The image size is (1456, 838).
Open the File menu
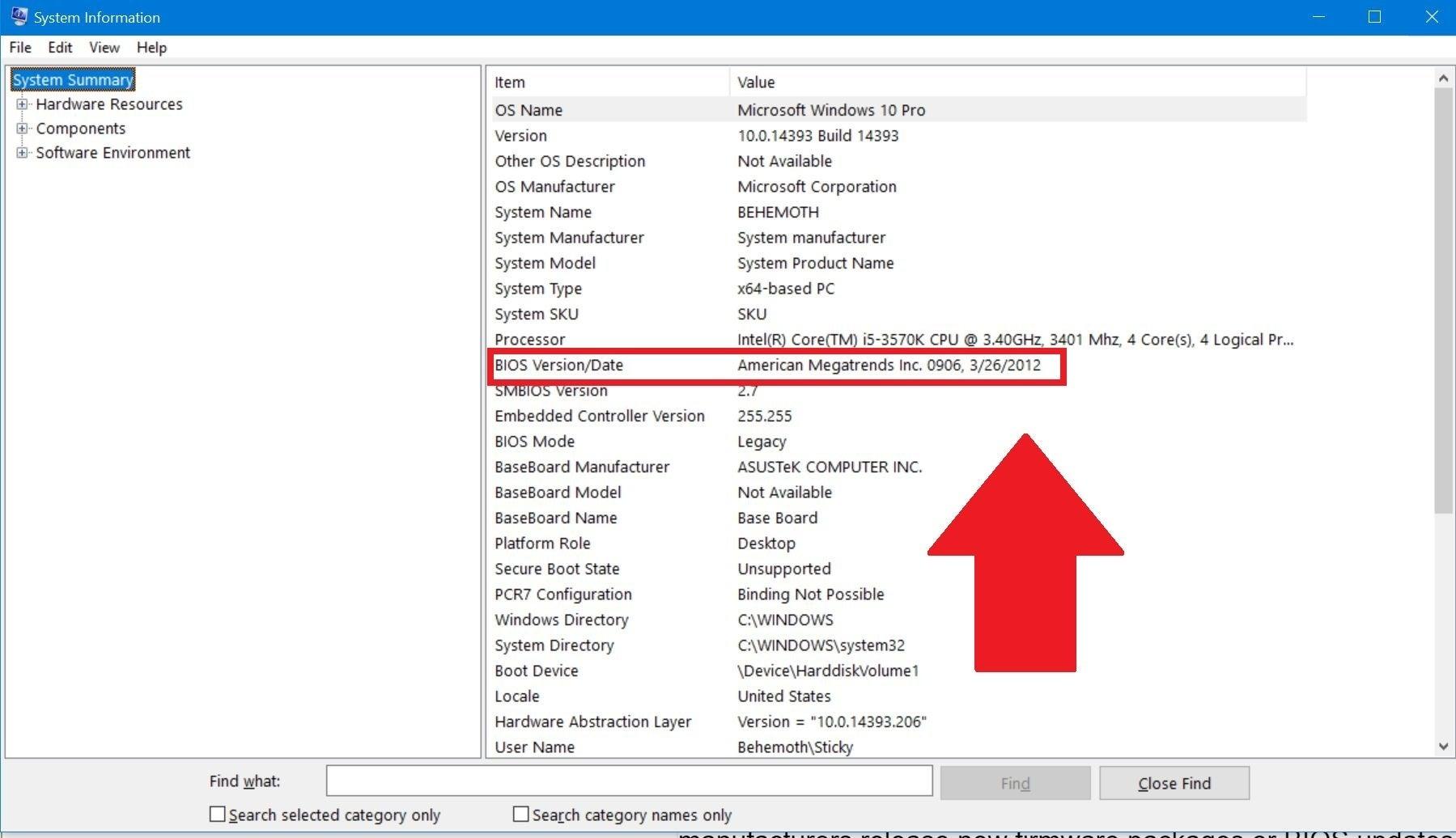pyautogui.click(x=19, y=47)
